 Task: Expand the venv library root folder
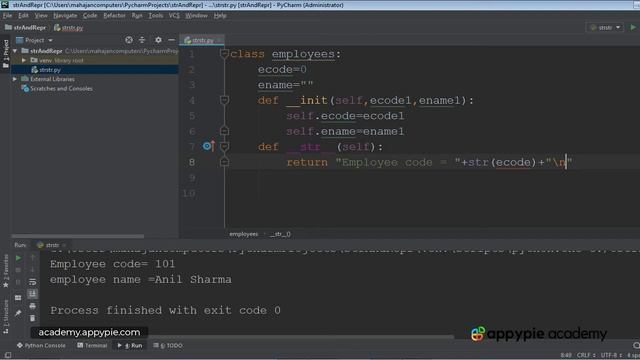[x=24, y=60]
